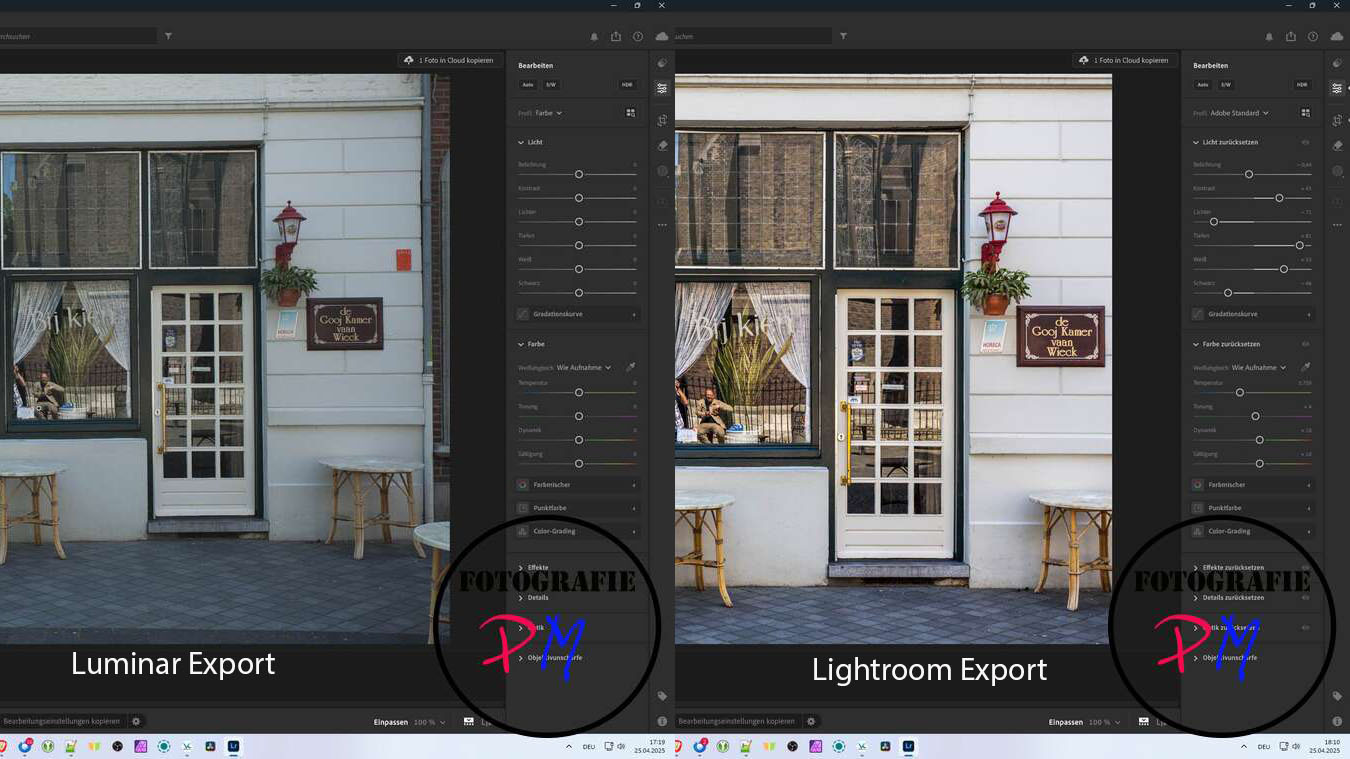The width and height of the screenshot is (1350, 759).
Task: Open the zoom percent dropdown in right window
Action: coord(1105,722)
